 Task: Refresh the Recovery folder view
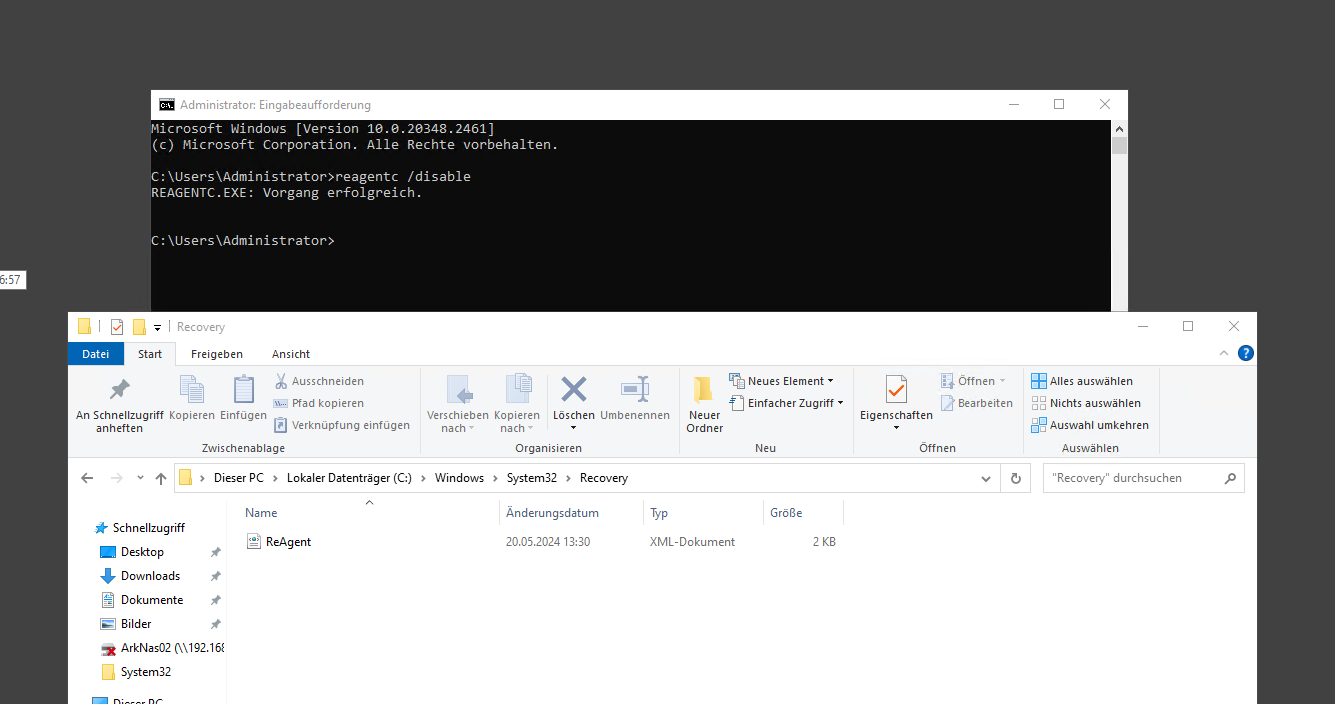(x=1015, y=478)
